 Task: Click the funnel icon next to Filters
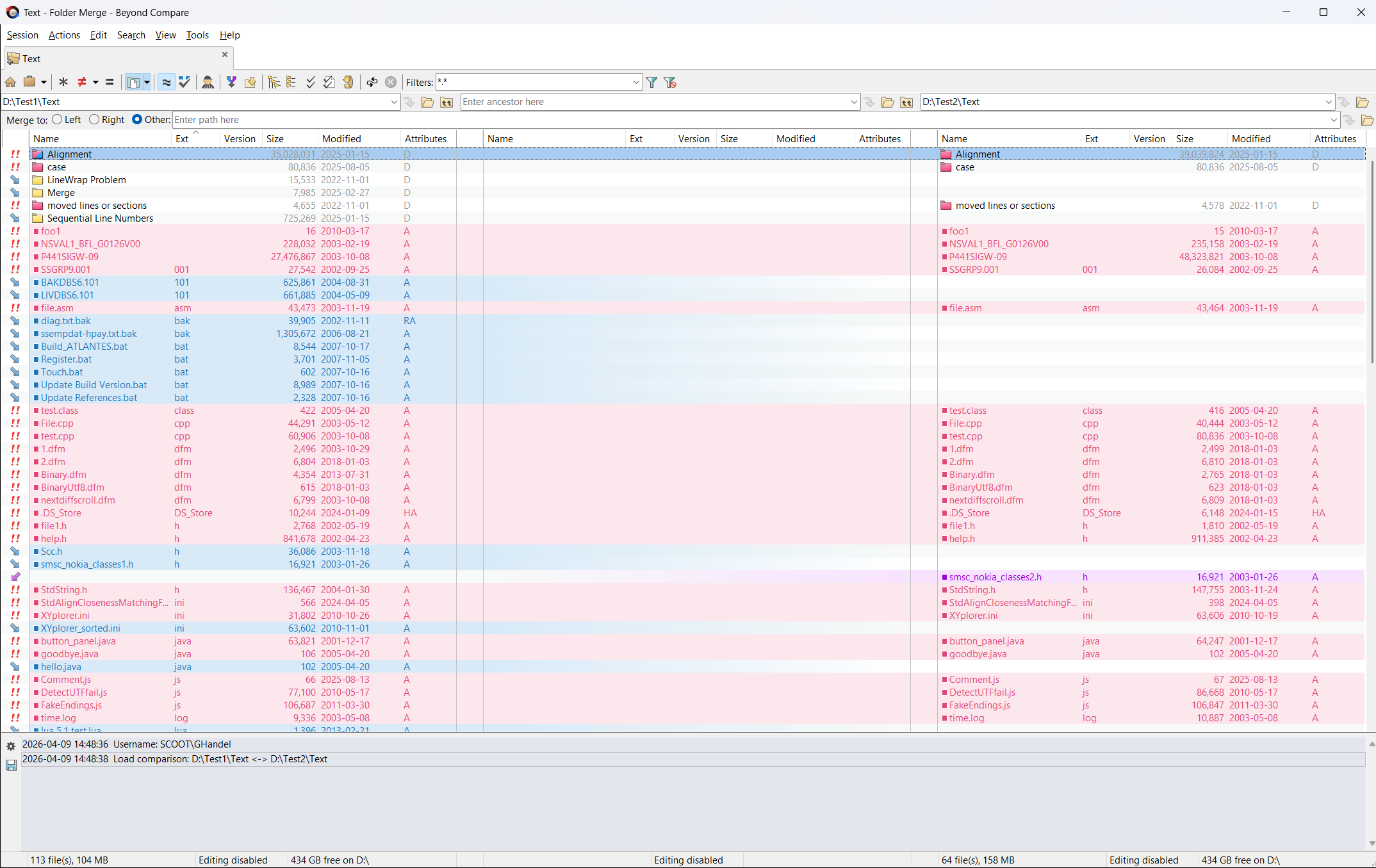tap(651, 82)
